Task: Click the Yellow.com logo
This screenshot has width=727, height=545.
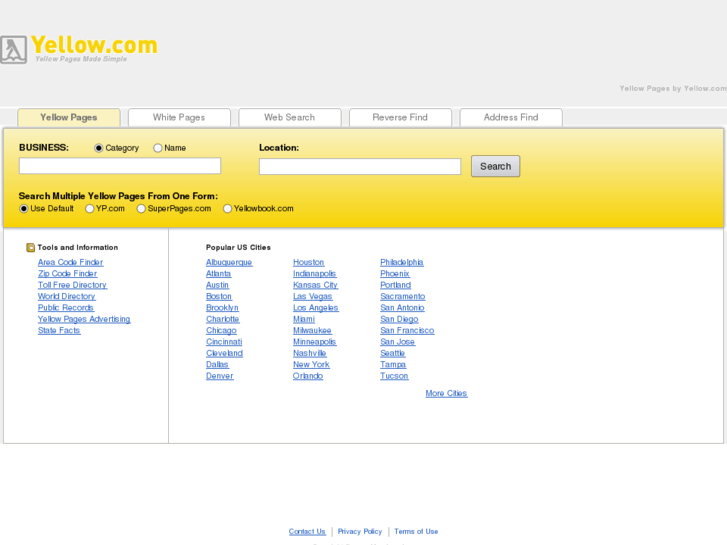Action: 79,49
